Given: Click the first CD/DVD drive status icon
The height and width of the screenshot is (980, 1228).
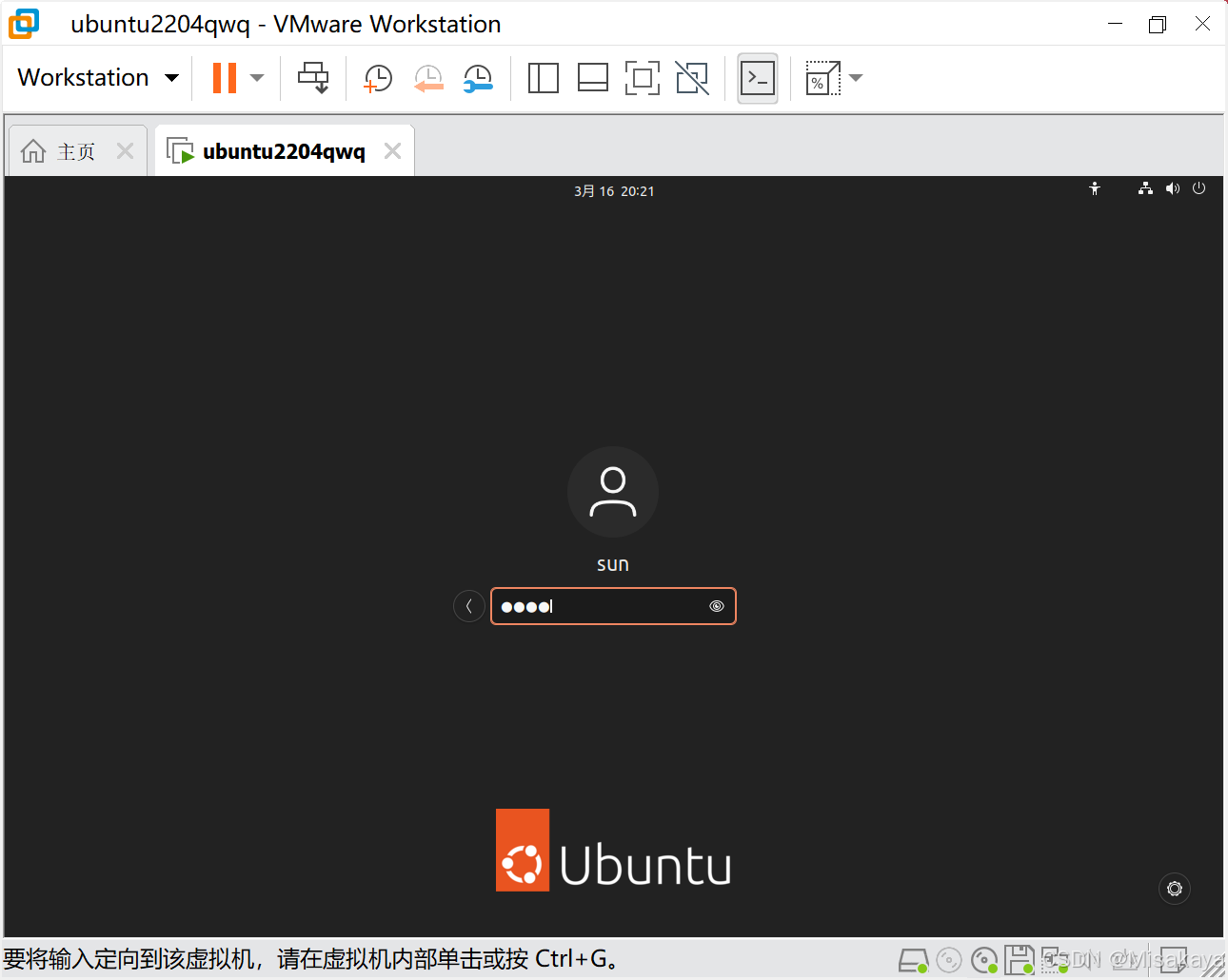Looking at the screenshot, I should tap(949, 961).
